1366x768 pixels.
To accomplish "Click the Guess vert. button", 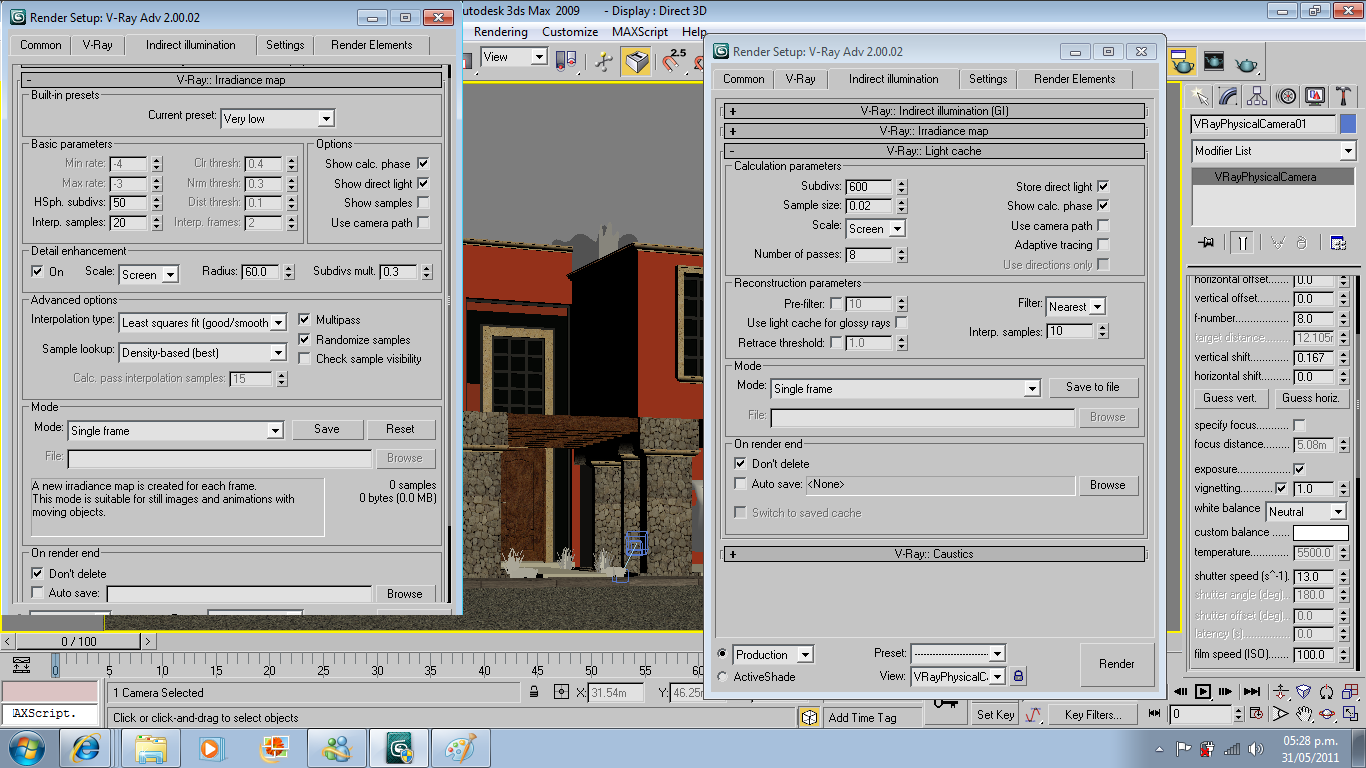I will click(1230, 398).
